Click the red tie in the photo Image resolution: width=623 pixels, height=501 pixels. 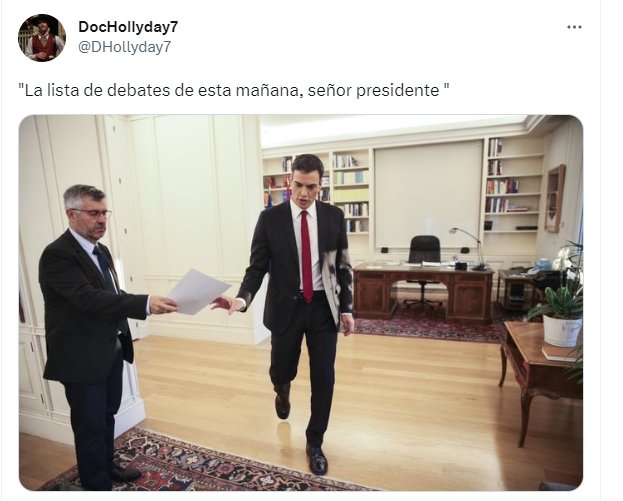[x=306, y=256]
